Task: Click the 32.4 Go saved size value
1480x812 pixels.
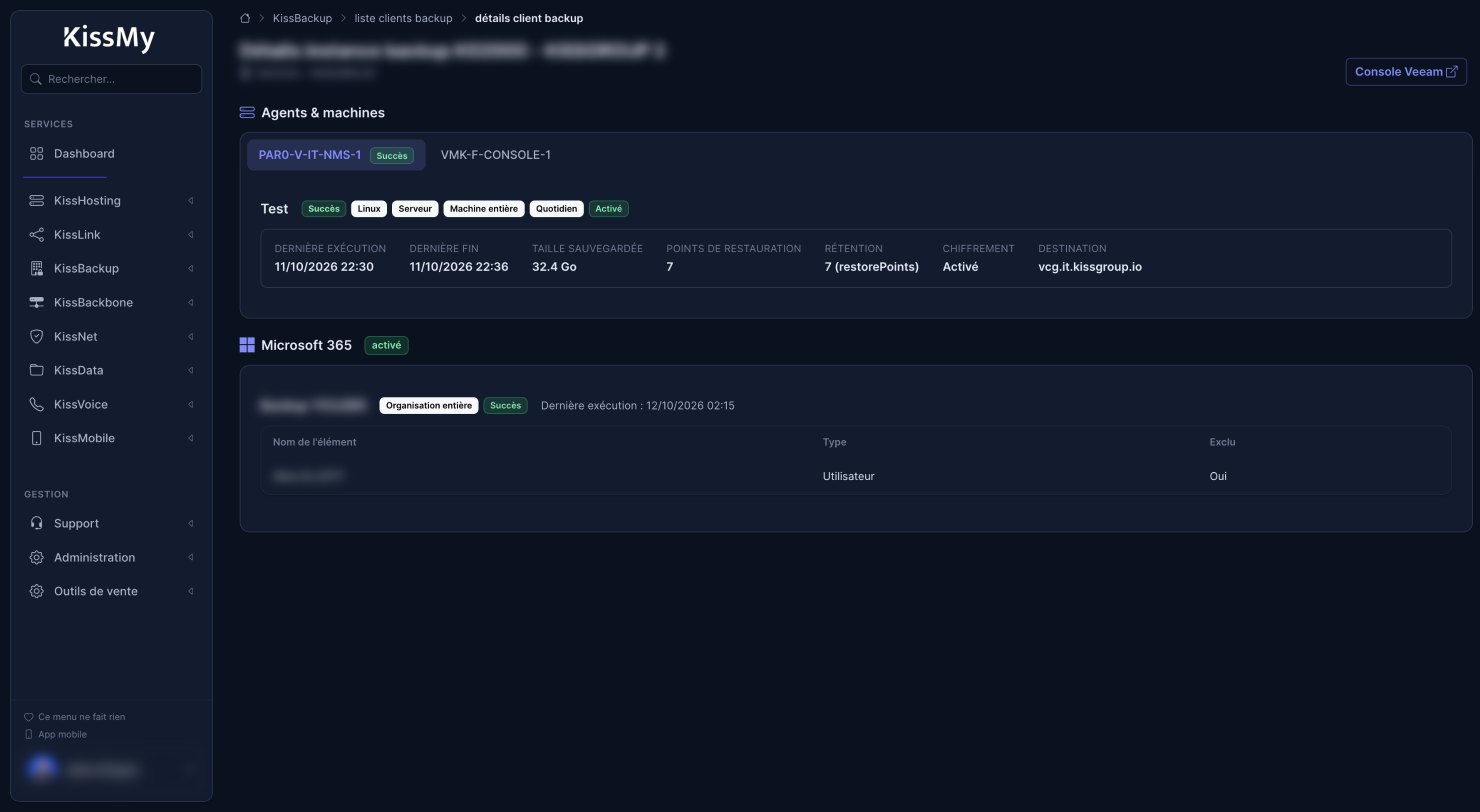Action: [554, 267]
